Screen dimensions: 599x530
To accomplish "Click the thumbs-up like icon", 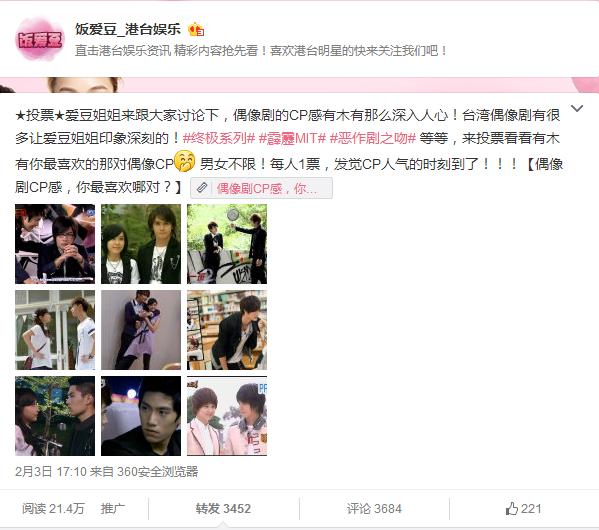I will click(512, 509).
